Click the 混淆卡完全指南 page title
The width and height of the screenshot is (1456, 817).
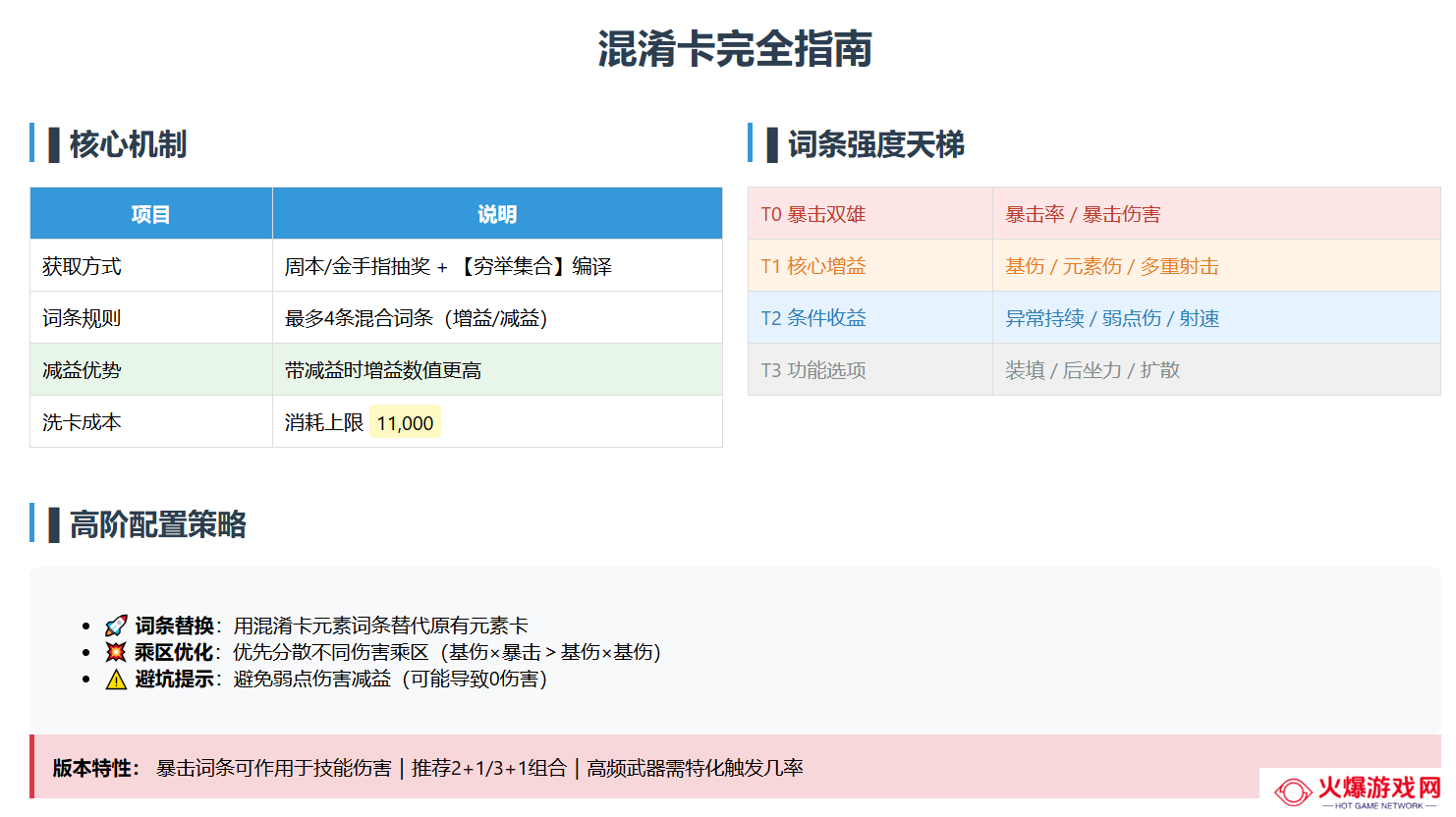point(735,48)
